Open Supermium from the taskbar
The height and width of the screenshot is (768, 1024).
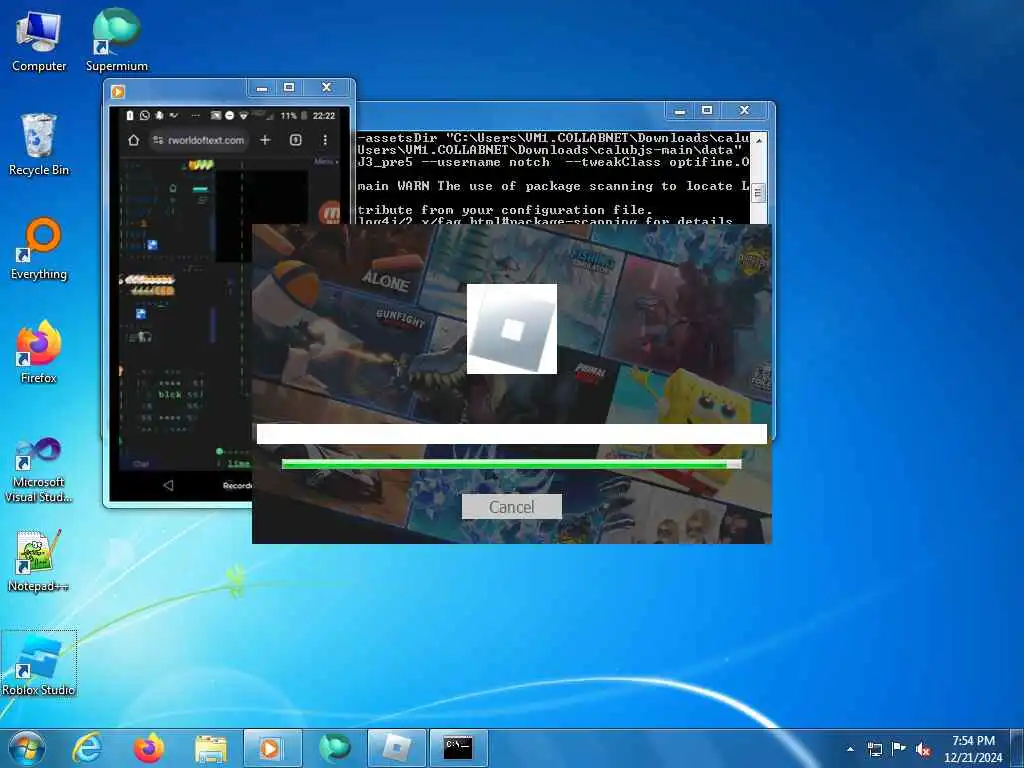pyautogui.click(x=334, y=748)
